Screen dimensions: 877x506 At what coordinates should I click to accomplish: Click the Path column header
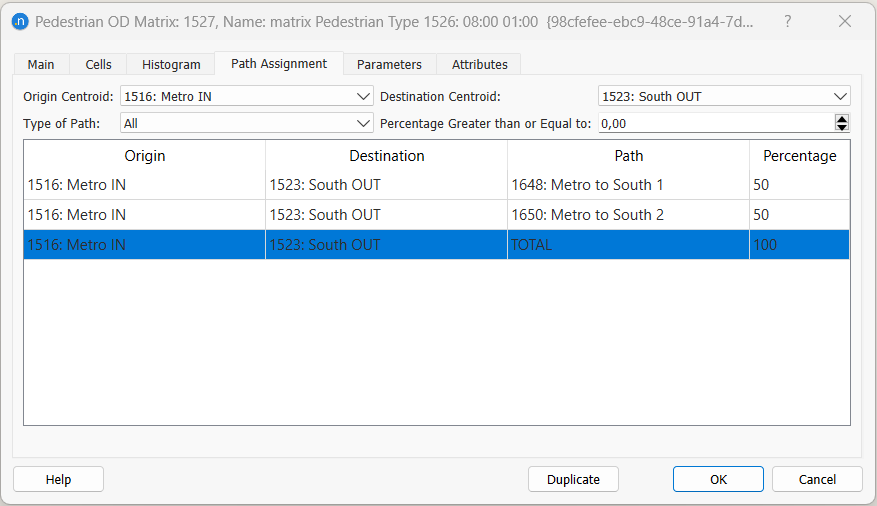click(628, 156)
